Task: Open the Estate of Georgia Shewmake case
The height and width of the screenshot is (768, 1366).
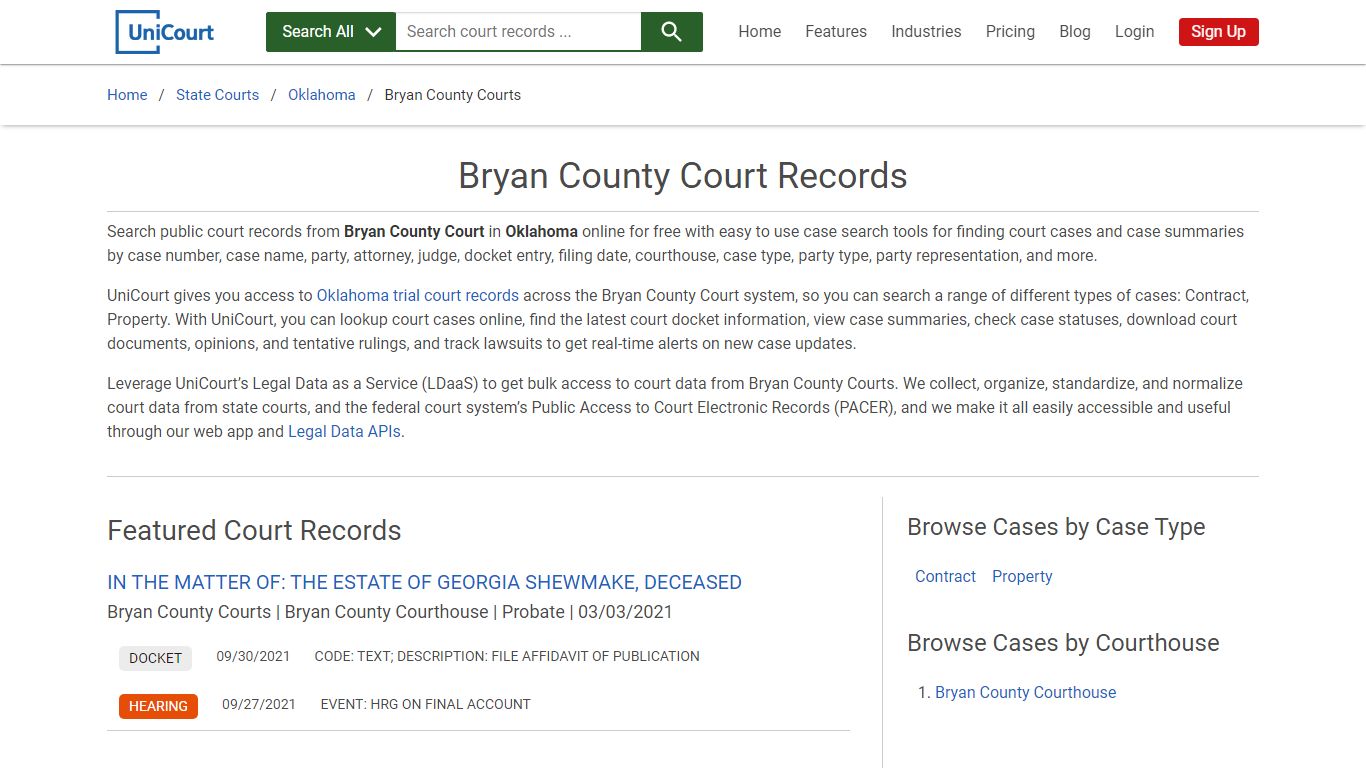Action: [424, 582]
